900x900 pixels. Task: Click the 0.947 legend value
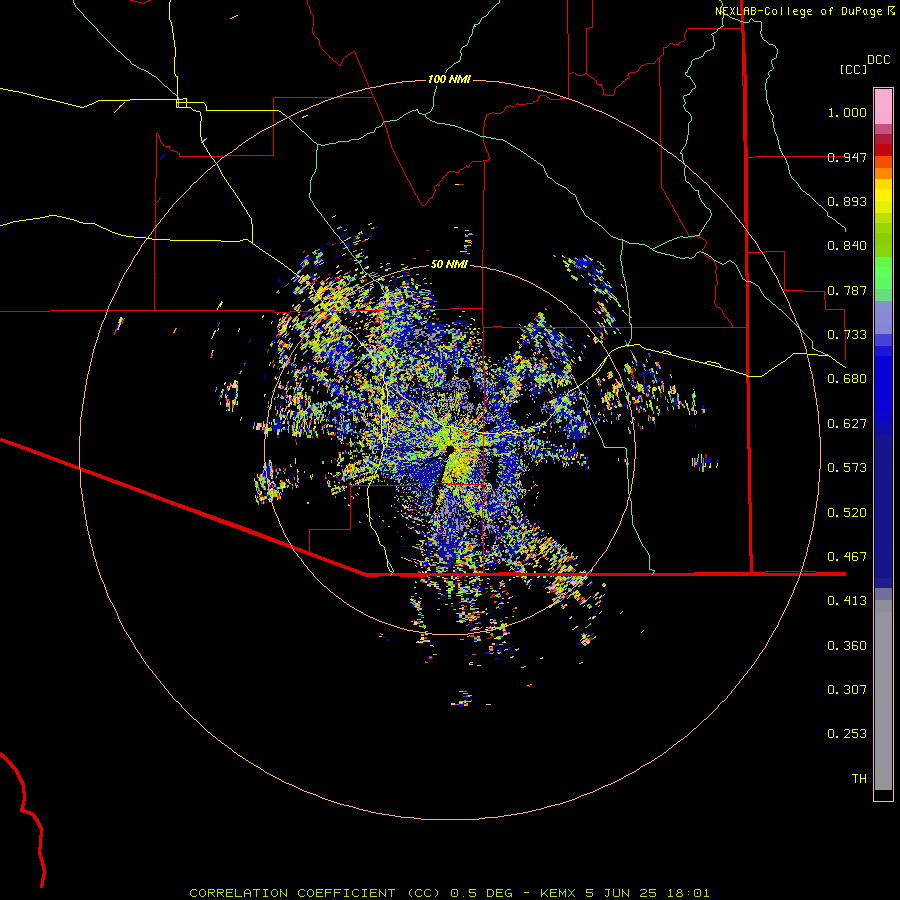[847, 157]
